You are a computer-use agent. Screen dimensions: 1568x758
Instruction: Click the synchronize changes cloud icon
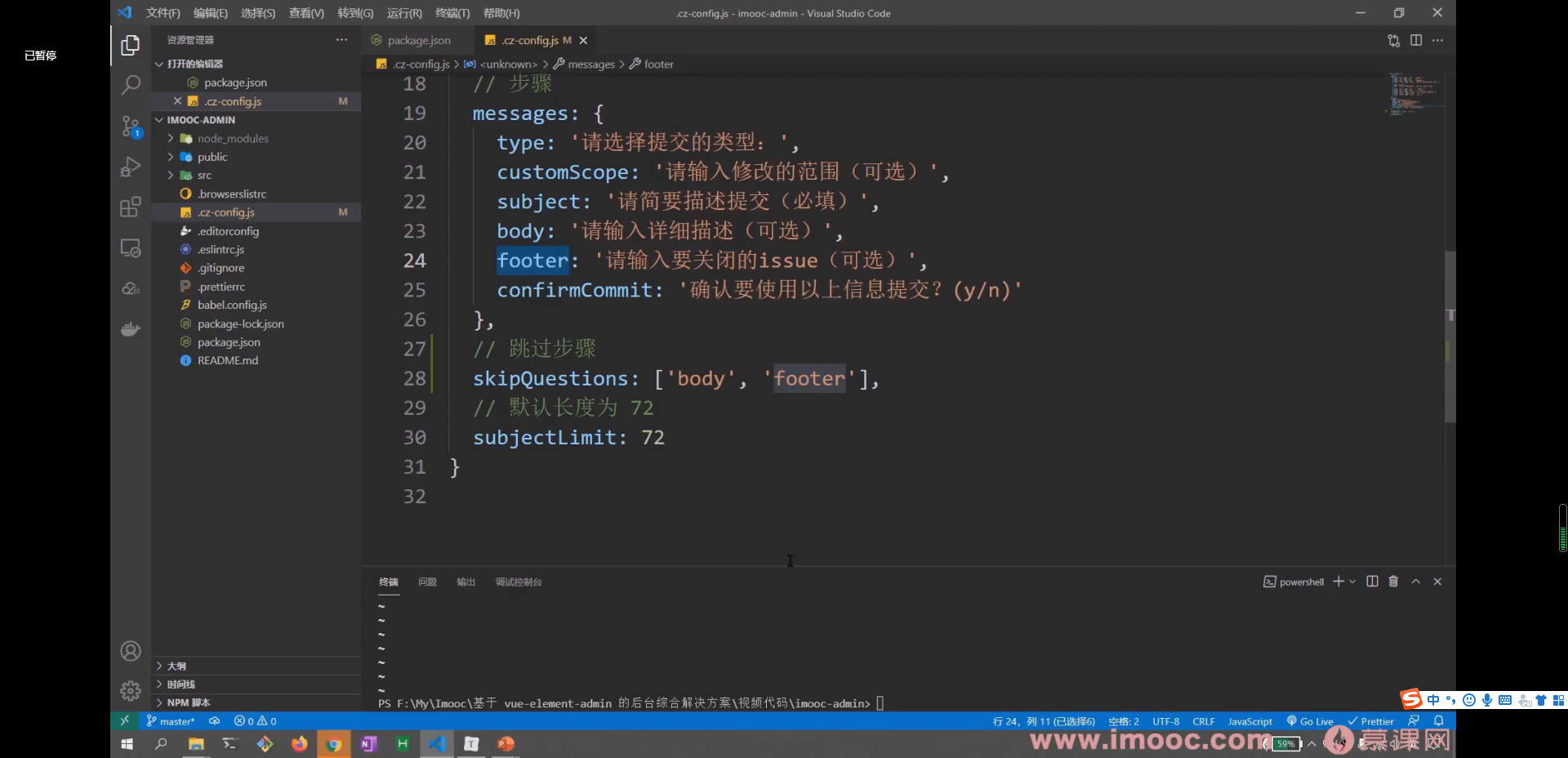click(214, 721)
